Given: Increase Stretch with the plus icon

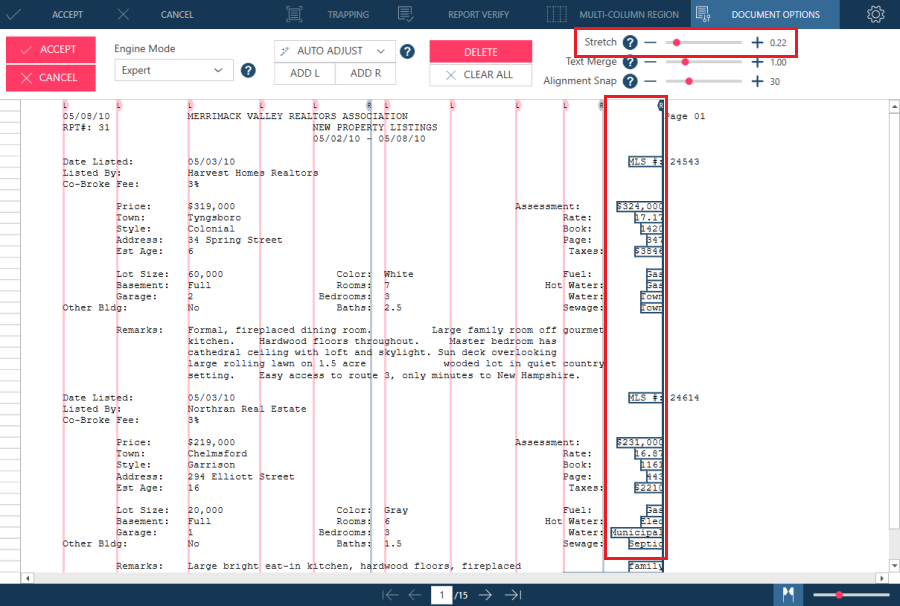Looking at the screenshot, I should pyautogui.click(x=757, y=42).
